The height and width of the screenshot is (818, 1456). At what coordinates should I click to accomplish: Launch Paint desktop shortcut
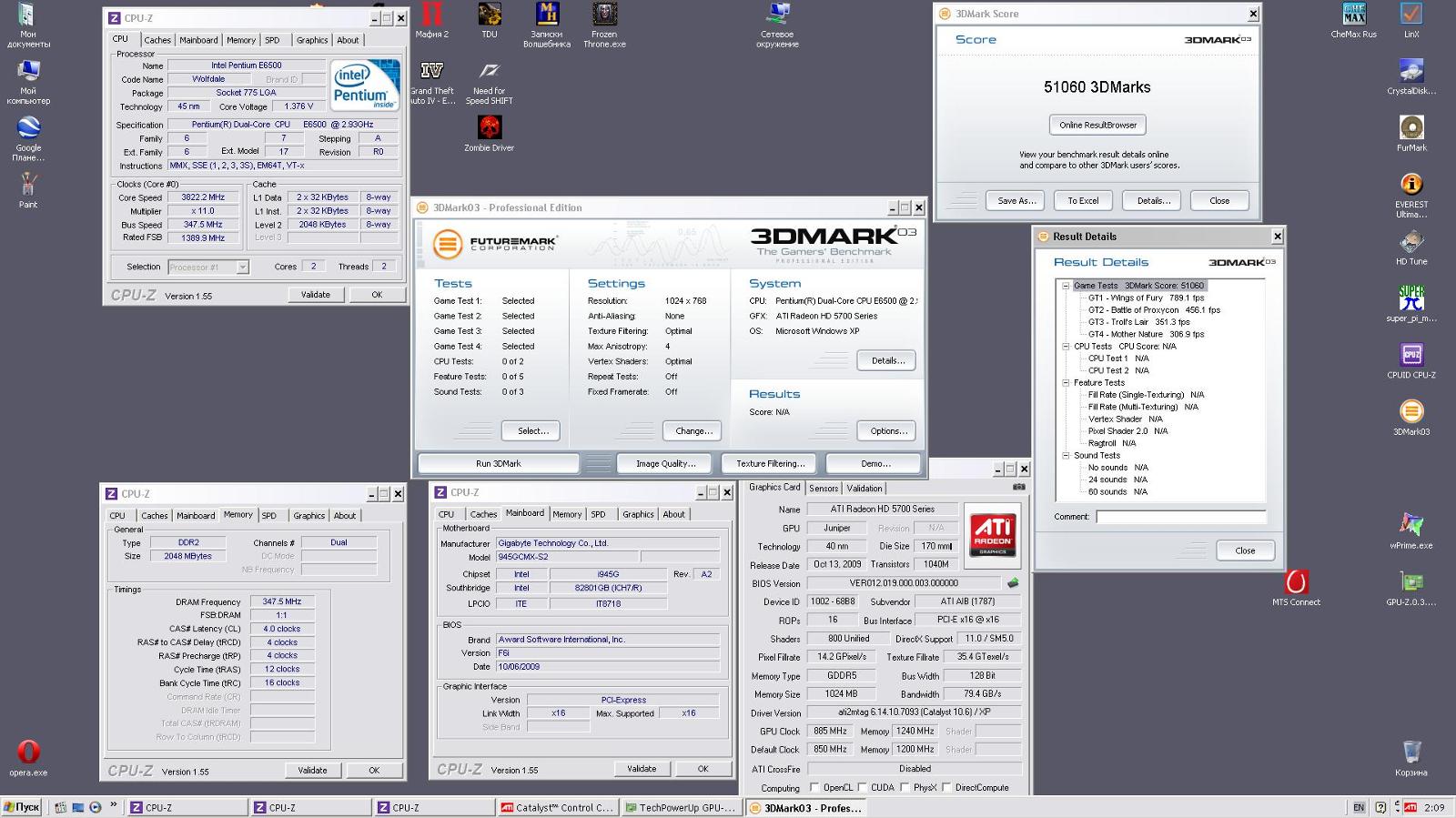click(28, 191)
